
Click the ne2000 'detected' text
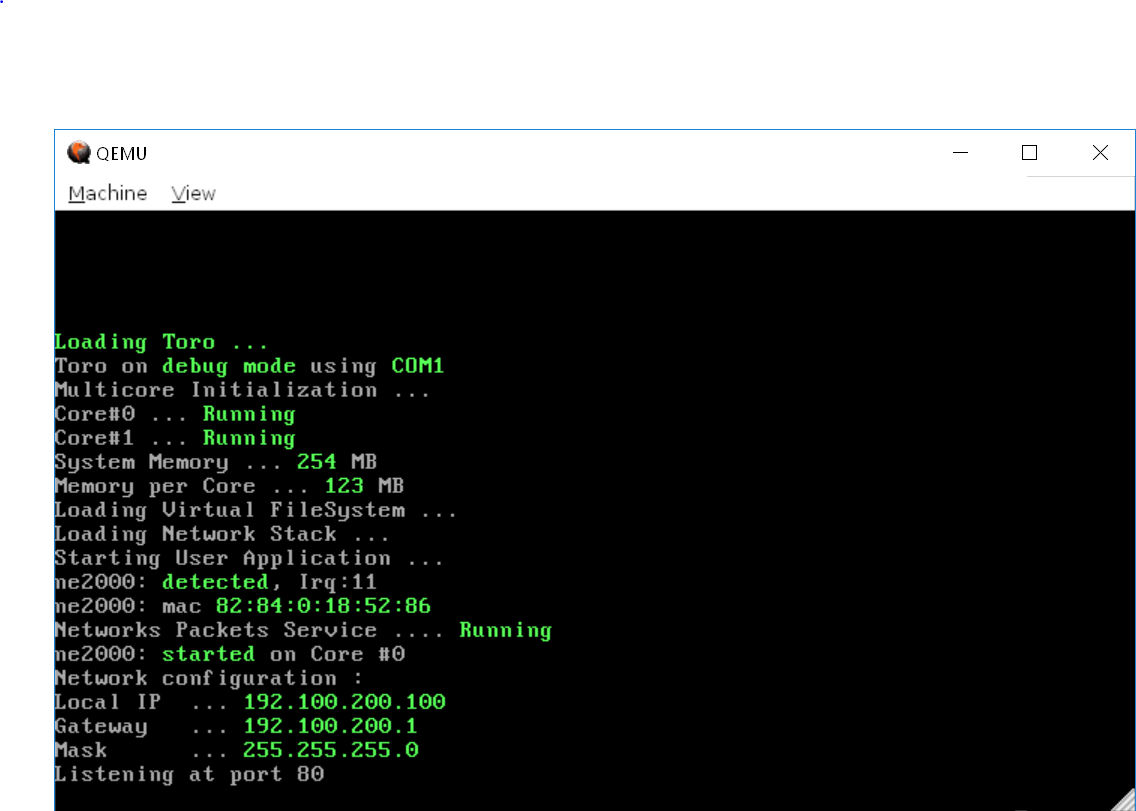click(215, 582)
